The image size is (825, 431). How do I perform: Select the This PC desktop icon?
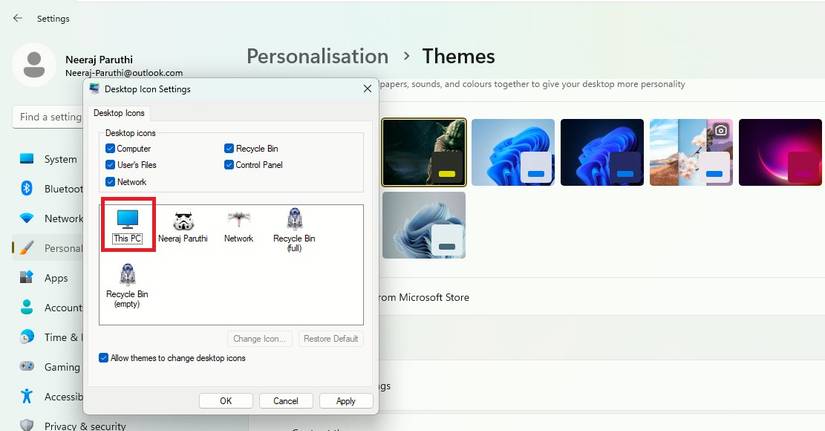click(x=127, y=224)
